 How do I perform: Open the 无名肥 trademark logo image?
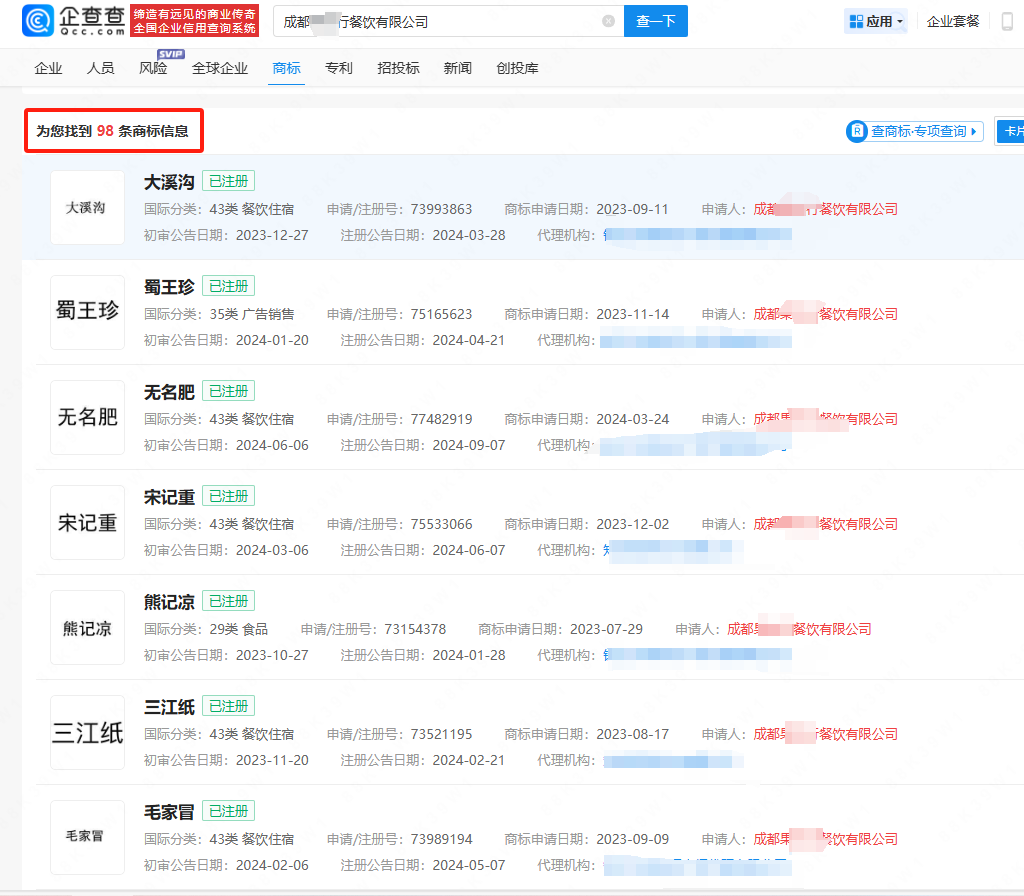[87, 417]
